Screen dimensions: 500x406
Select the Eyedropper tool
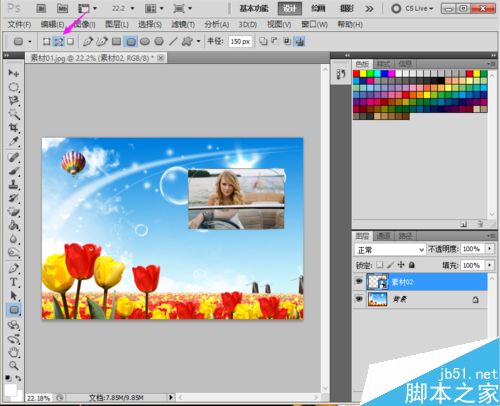click(14, 141)
